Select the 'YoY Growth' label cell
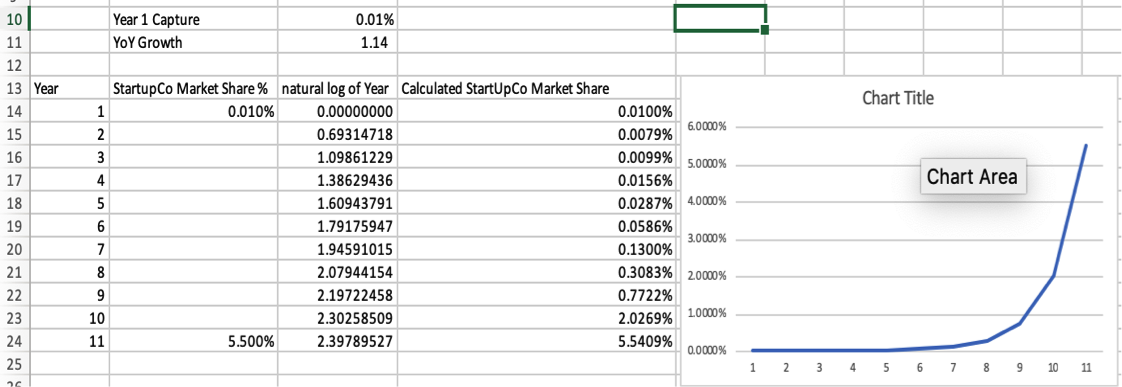 point(193,43)
